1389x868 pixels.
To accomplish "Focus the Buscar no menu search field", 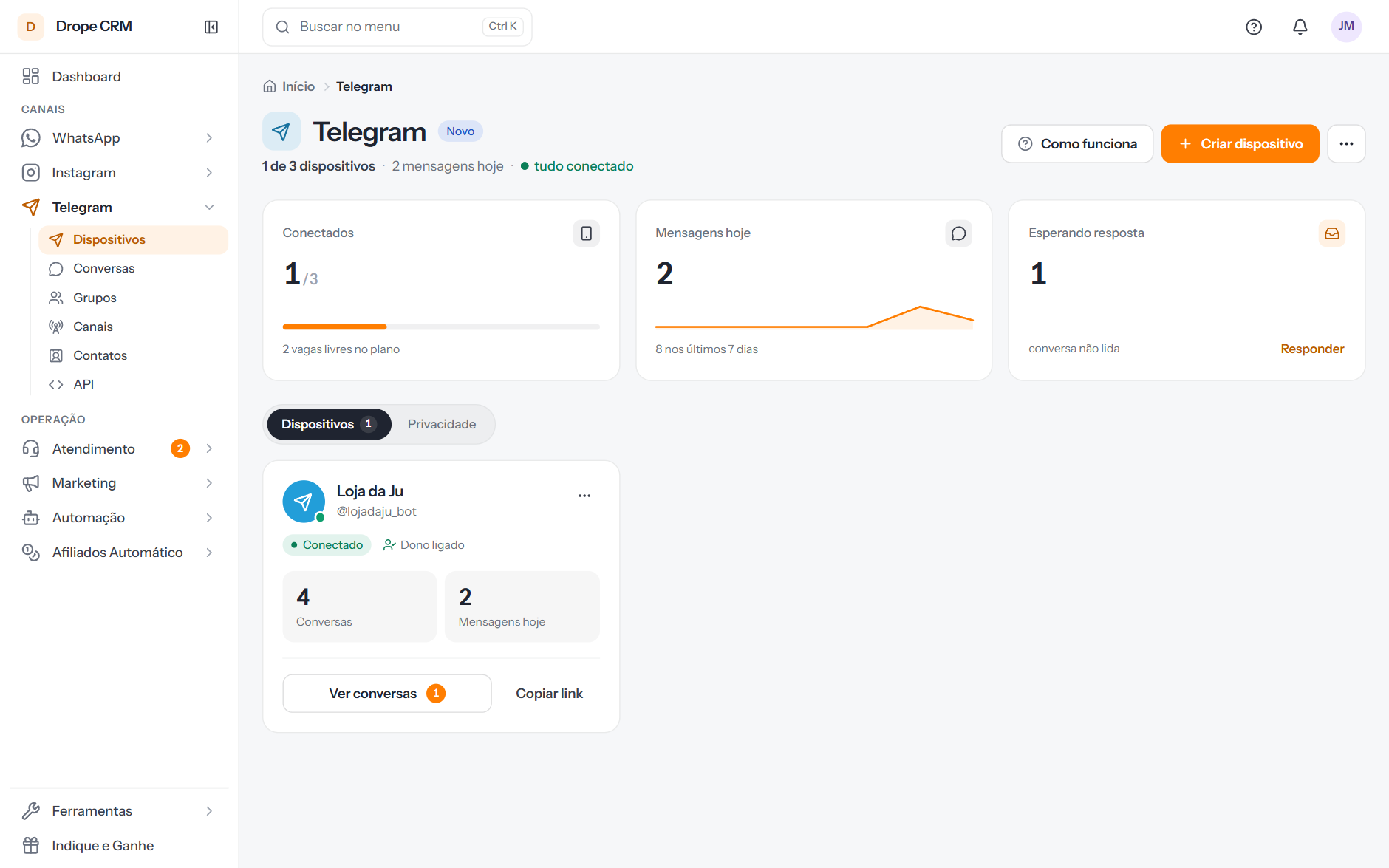I will pos(397,27).
